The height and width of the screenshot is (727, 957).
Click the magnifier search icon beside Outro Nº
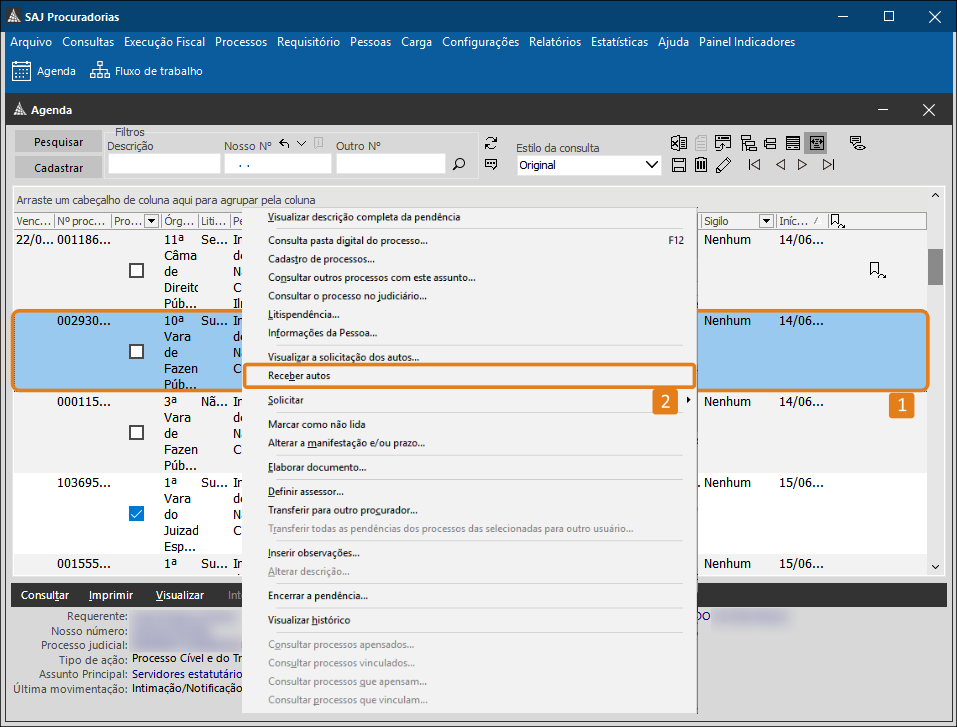[x=459, y=165]
